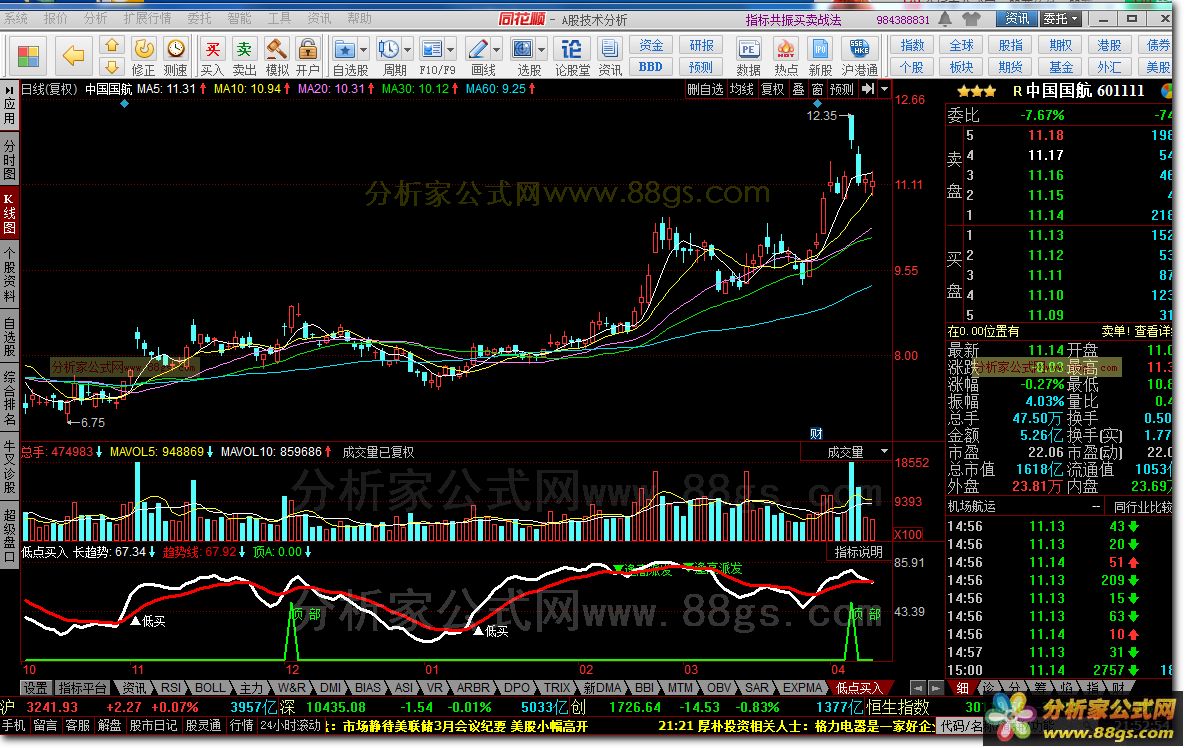Expand the 画线 dropdown arrow
The image size is (1185, 748).
497,51
